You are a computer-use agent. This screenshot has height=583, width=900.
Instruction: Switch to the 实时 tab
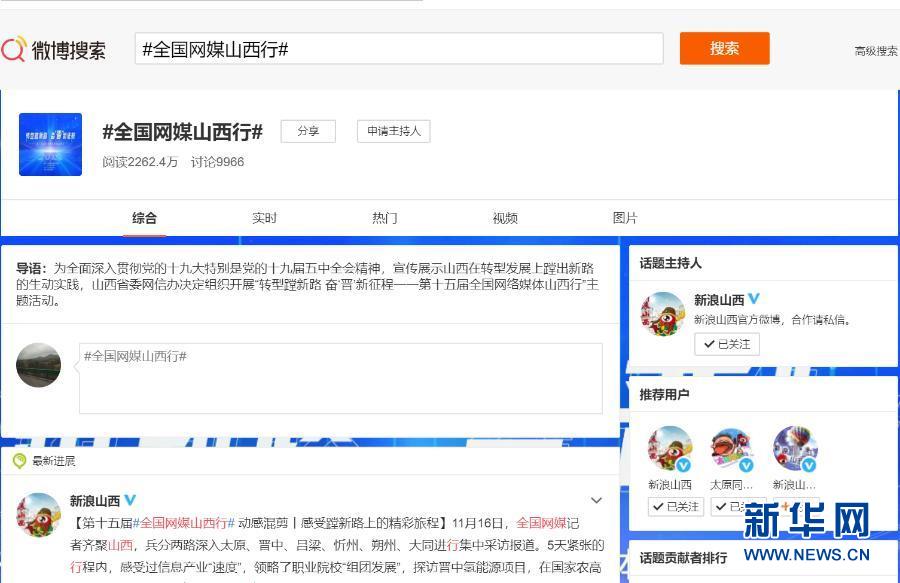pos(264,218)
